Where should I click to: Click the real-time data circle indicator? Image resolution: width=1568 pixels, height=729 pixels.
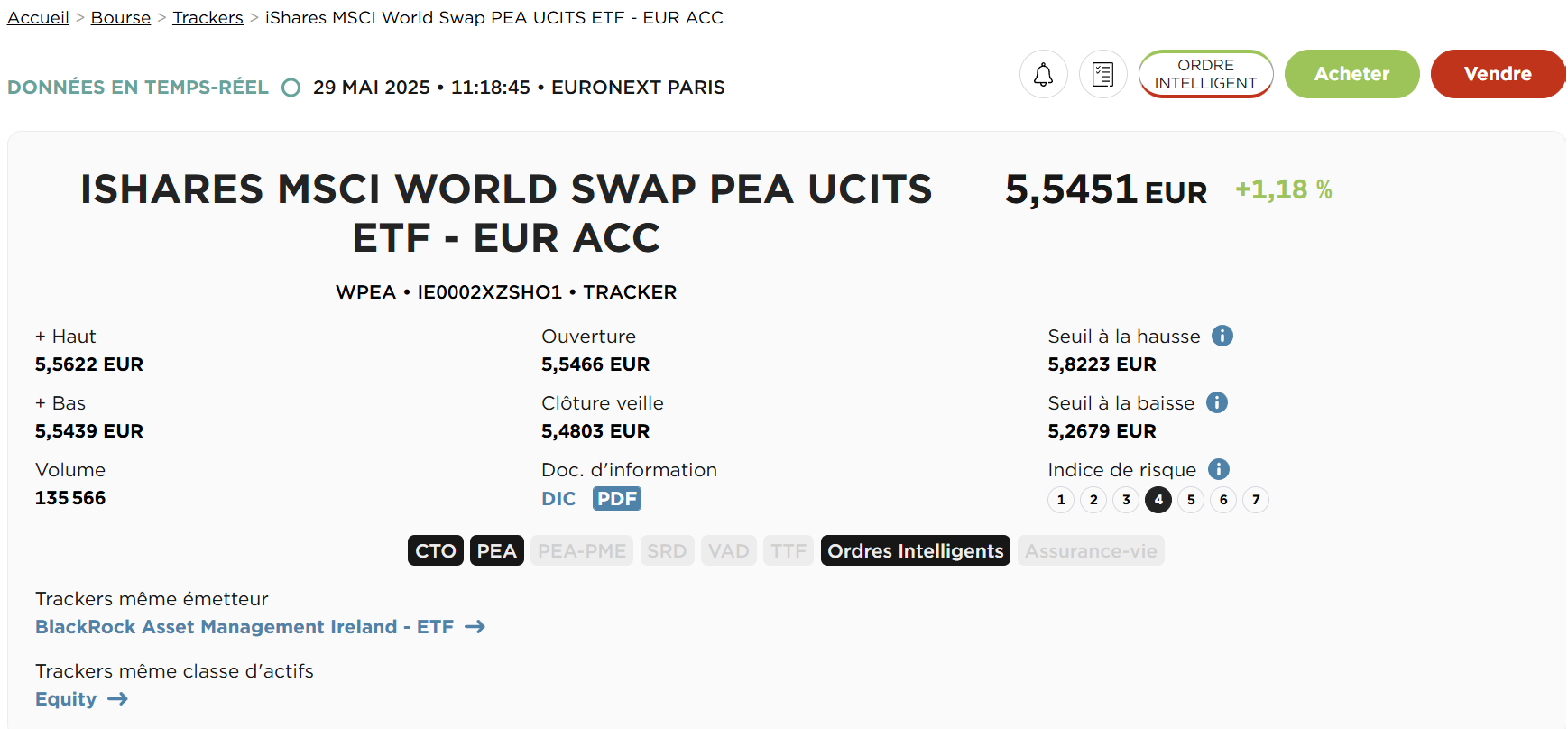pos(291,88)
